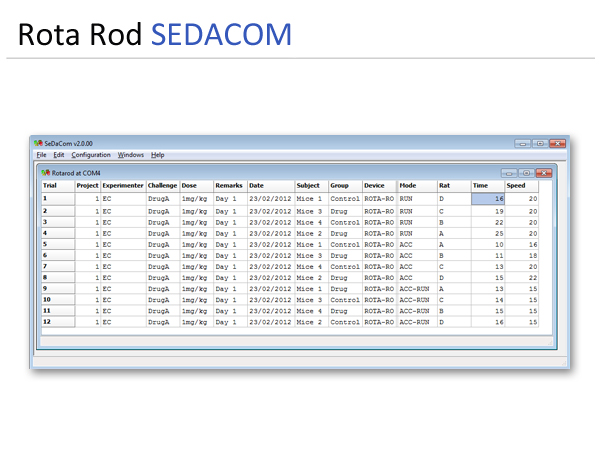Open the Configuration menu
The image size is (600, 450).
pos(91,155)
